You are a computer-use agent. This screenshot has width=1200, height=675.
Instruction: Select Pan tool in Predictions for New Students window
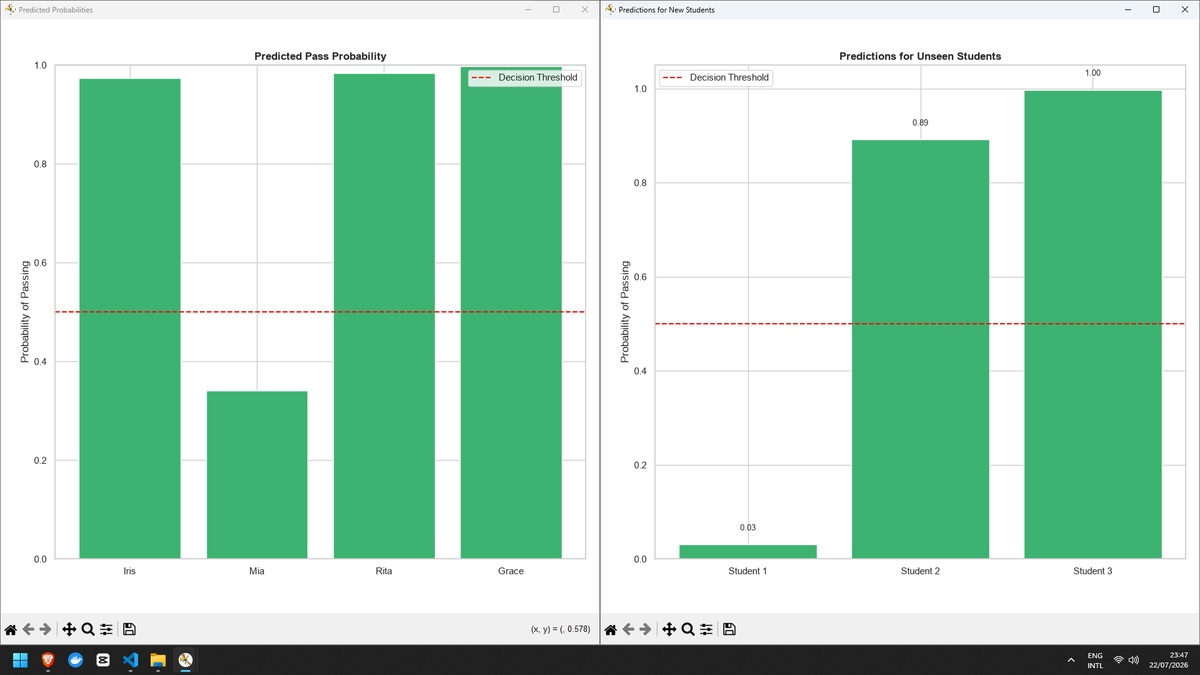coord(669,629)
